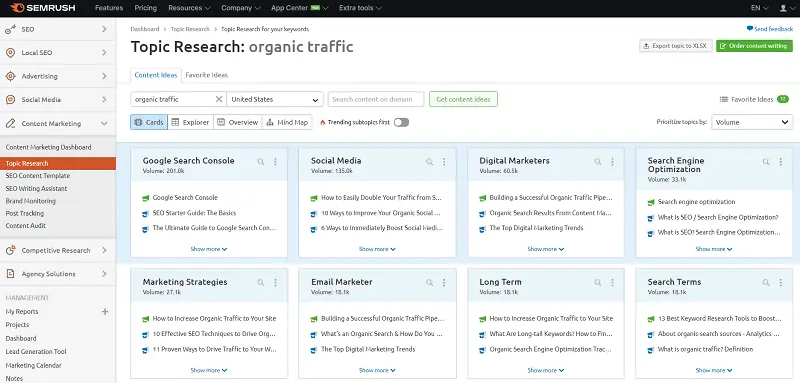Open the EN language dropdown
The width and height of the screenshot is (800, 383).
point(760,8)
